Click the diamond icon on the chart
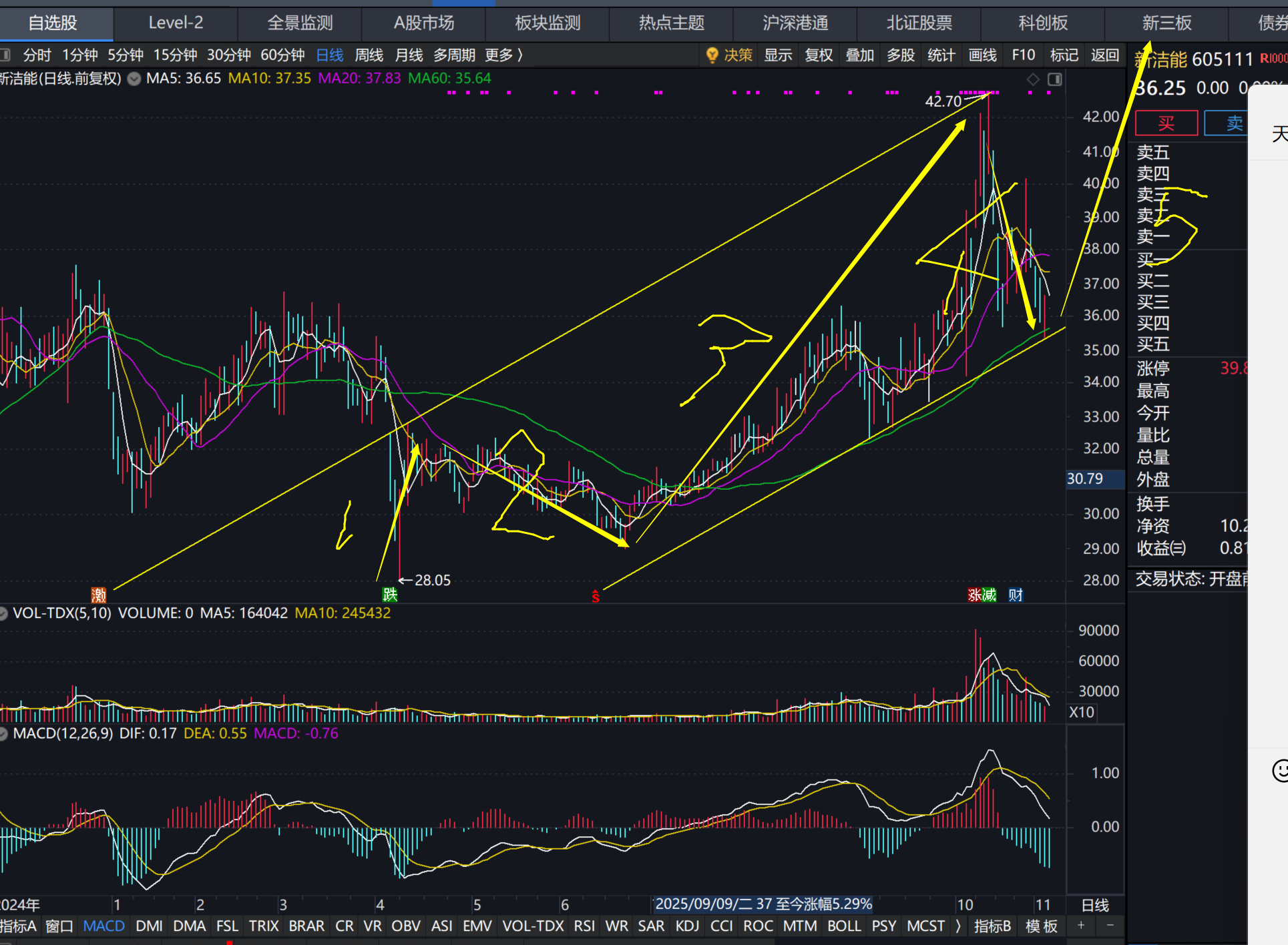1288x945 pixels. (x=1033, y=79)
